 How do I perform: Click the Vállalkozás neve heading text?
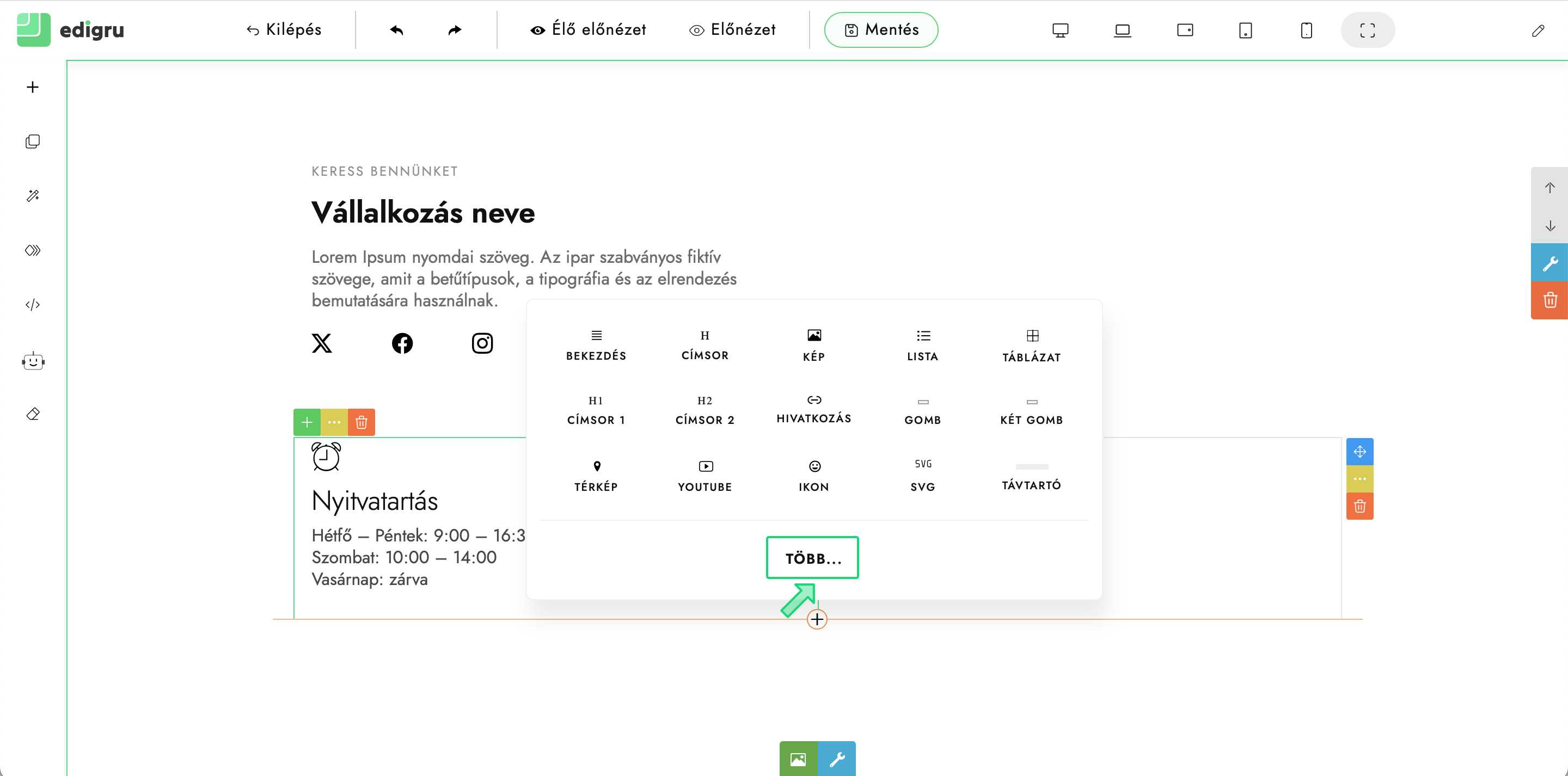(423, 213)
